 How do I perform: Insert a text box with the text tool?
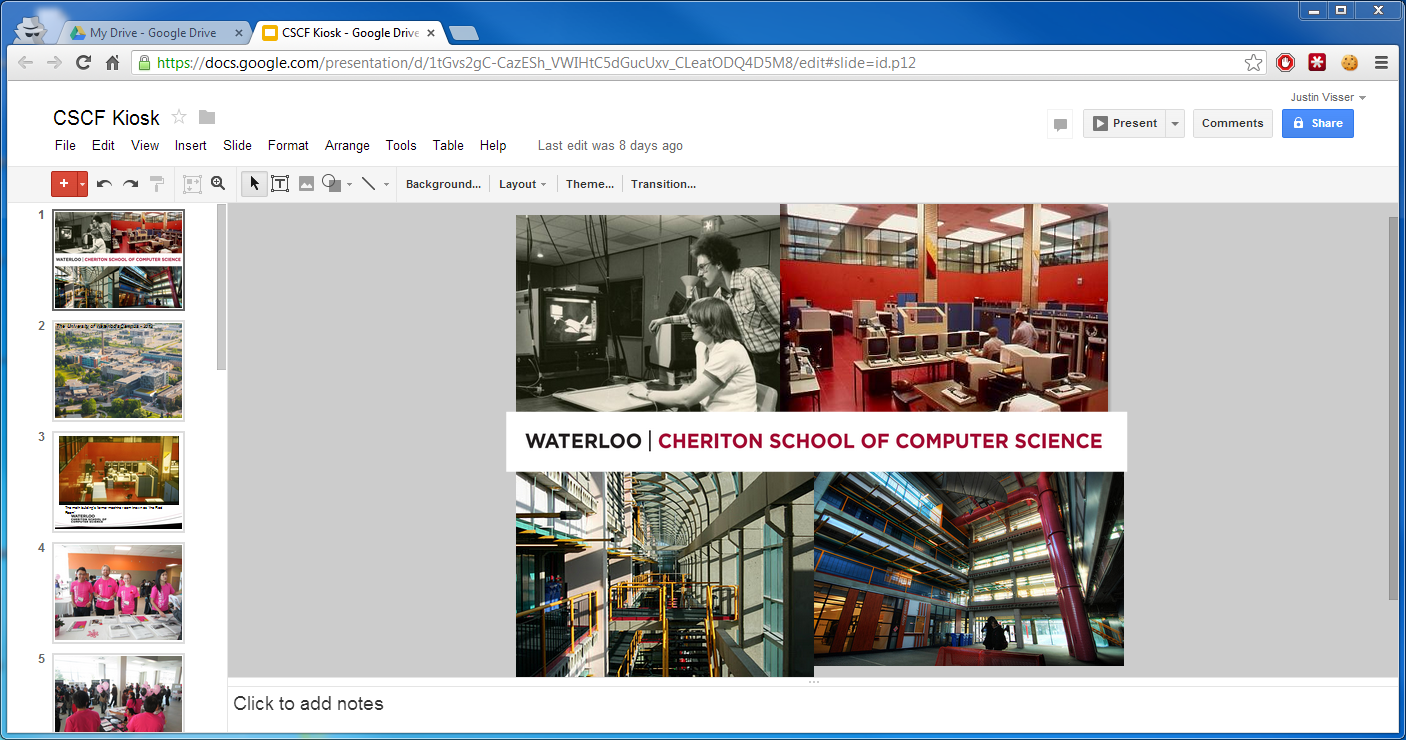(x=280, y=184)
